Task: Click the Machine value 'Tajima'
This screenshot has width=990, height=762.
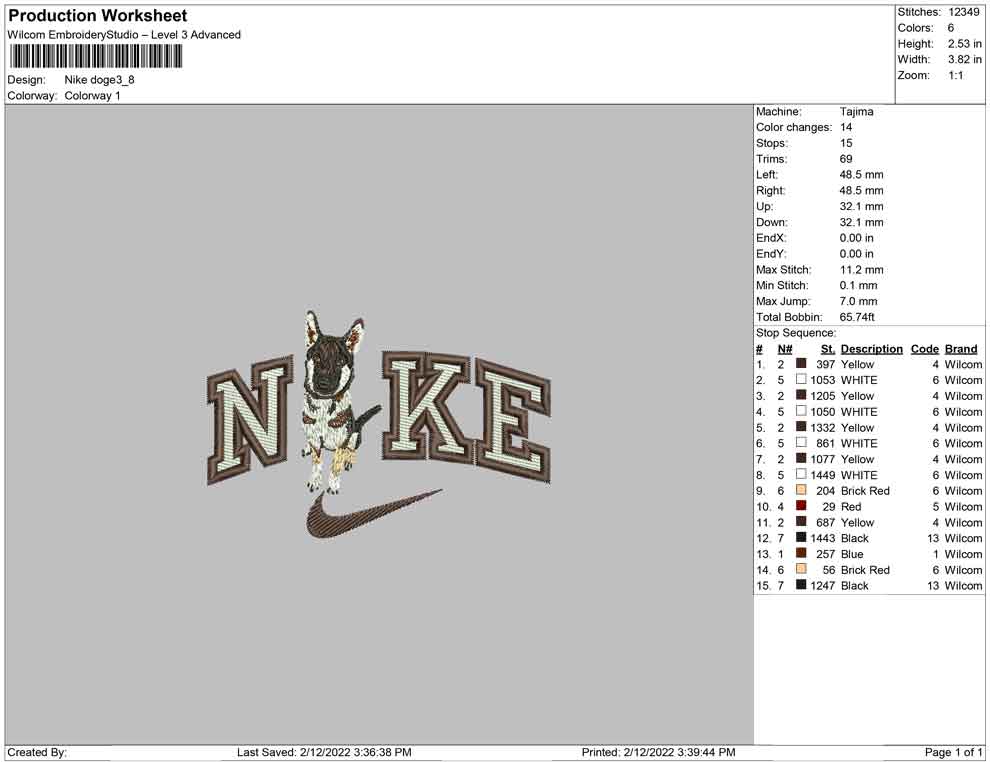Action: coord(857,112)
